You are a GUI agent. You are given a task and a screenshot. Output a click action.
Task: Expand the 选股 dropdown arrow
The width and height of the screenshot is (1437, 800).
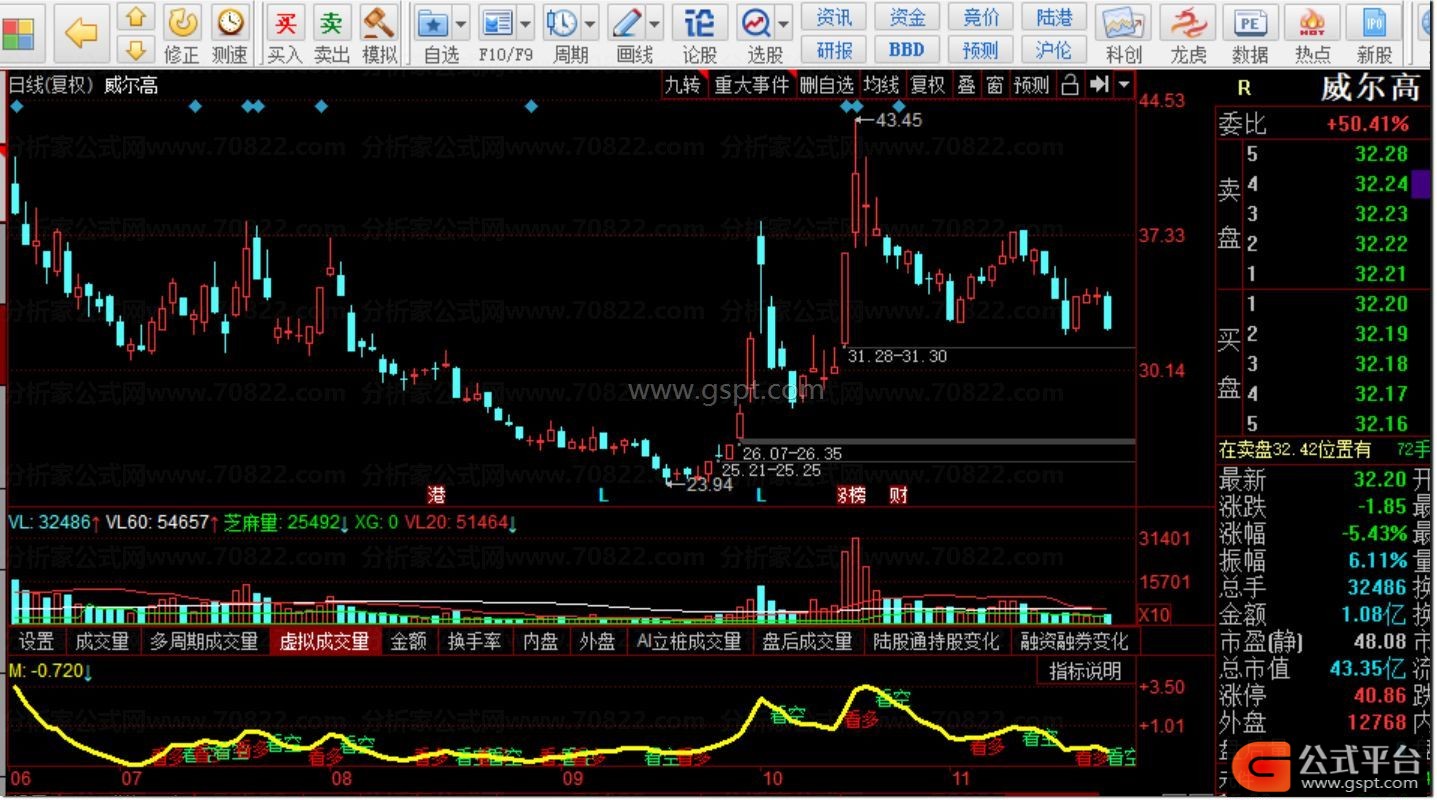783,23
